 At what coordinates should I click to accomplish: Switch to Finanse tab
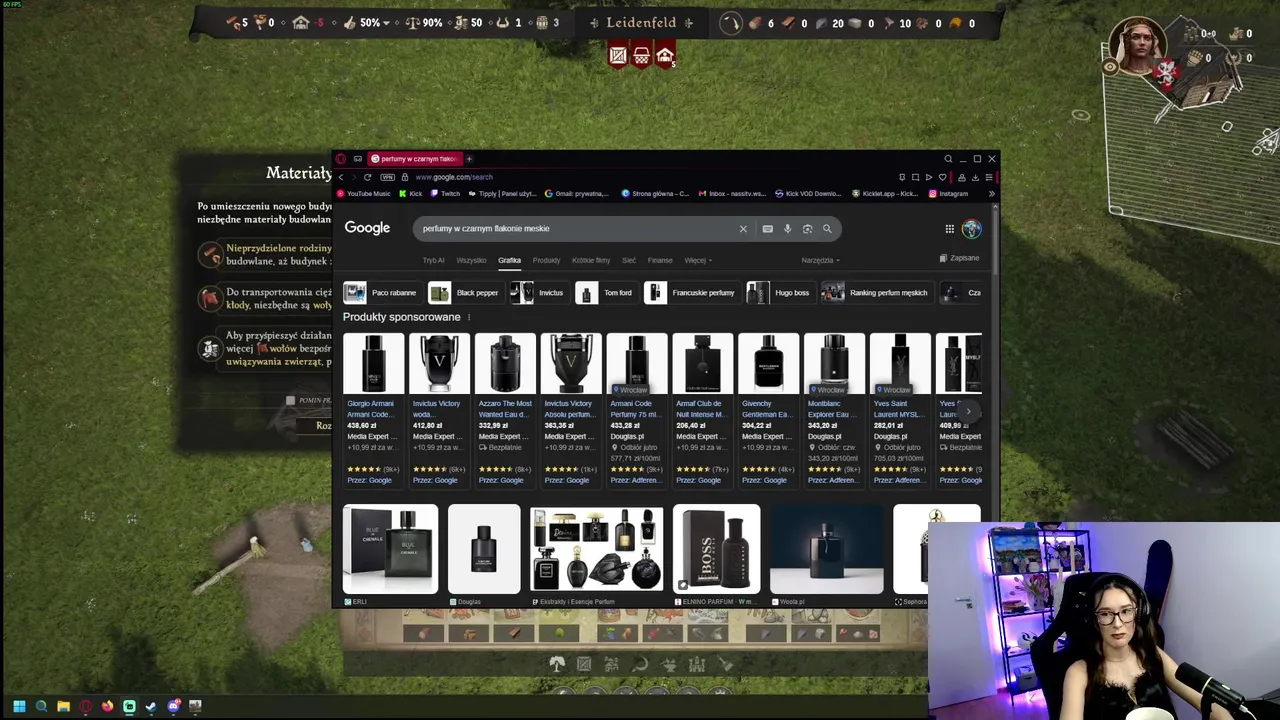coord(660,260)
